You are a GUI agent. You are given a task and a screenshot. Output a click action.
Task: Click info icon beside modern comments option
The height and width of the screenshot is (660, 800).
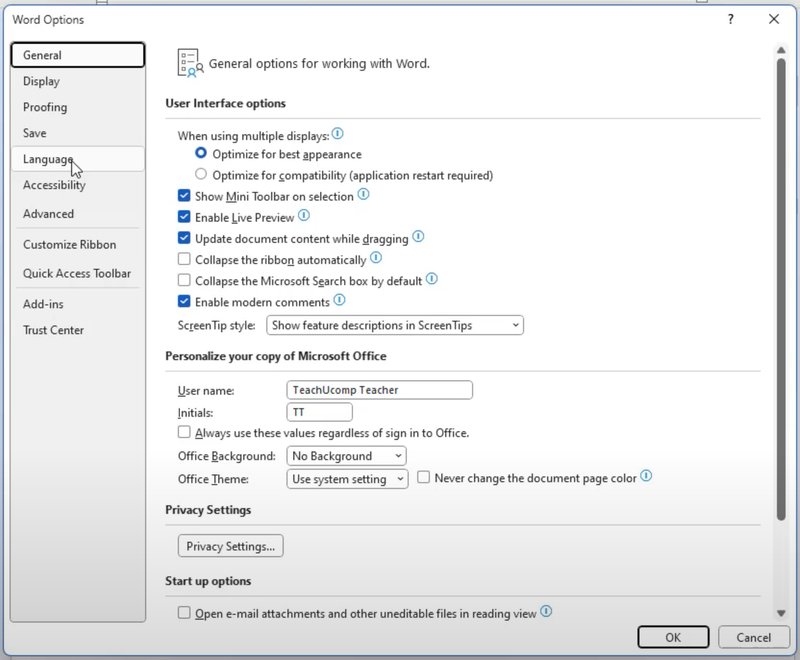(x=339, y=301)
